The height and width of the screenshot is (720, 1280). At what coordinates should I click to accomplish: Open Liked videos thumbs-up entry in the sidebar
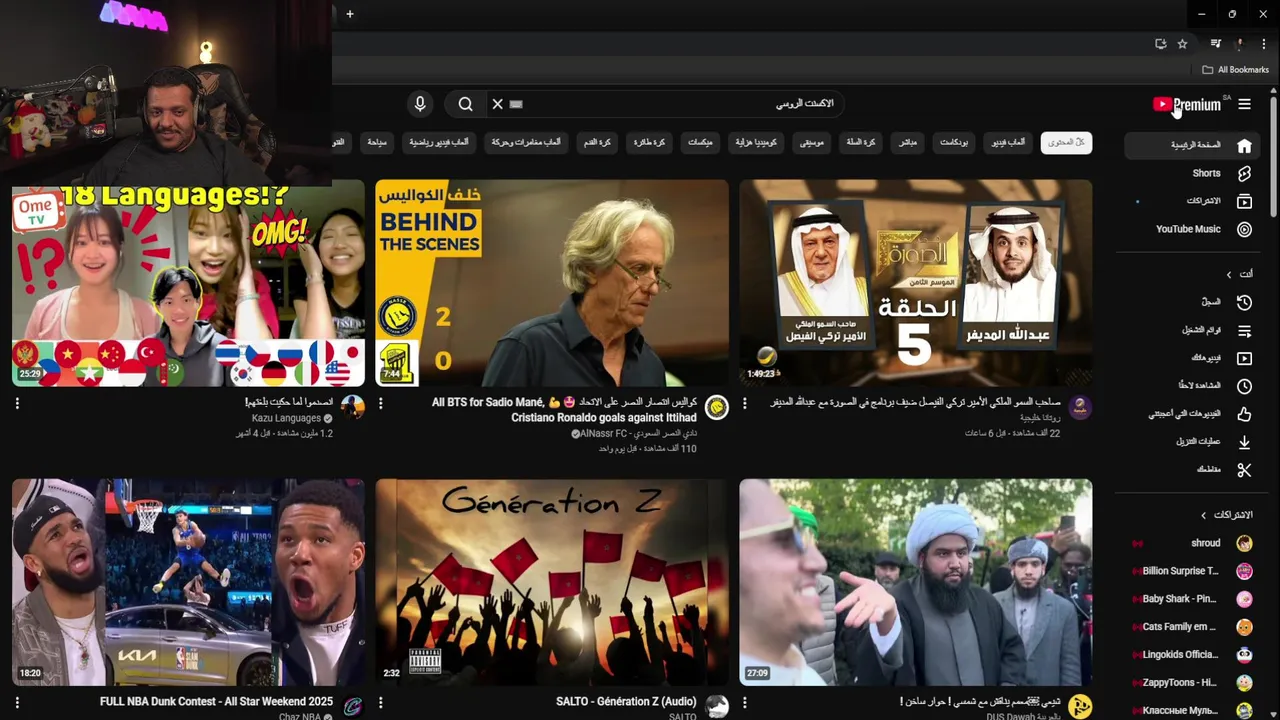[x=1192, y=414]
